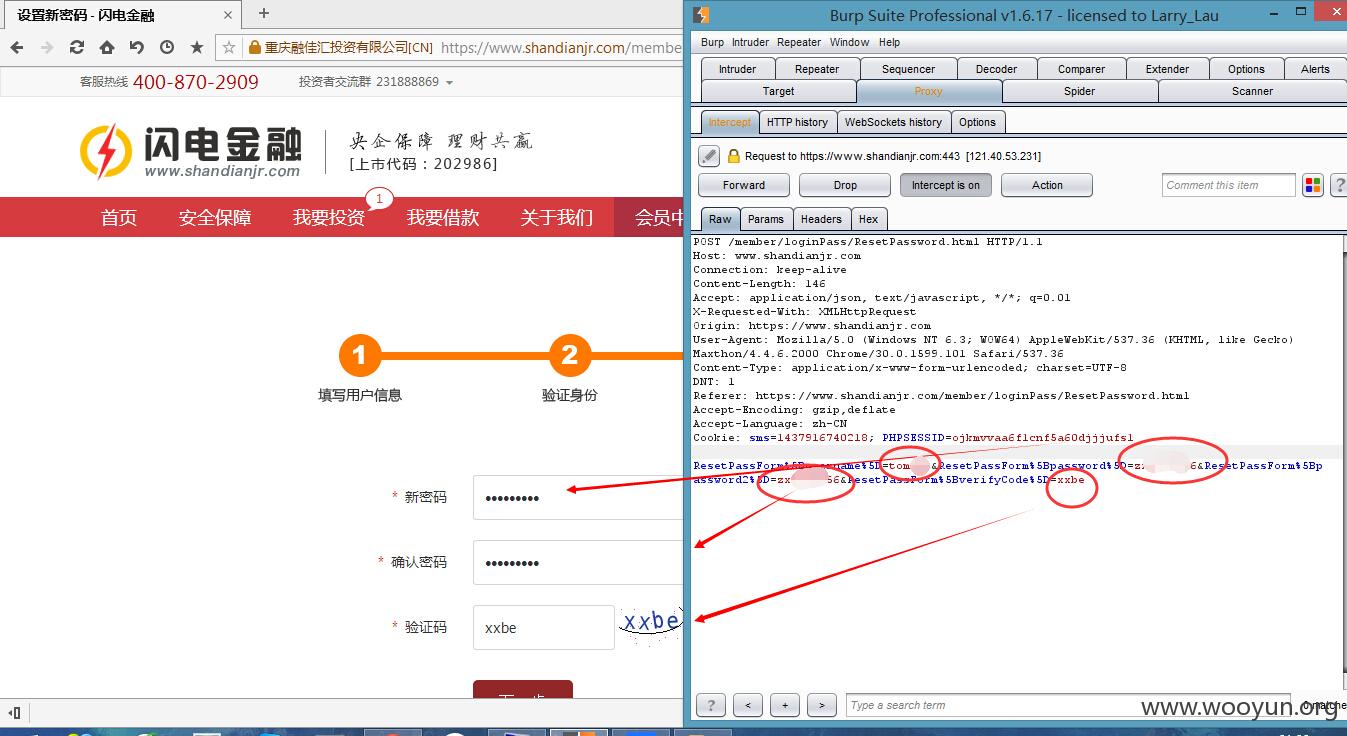Expand the 投资者交流群 dropdown arrow
The image size is (1347, 736).
[449, 83]
